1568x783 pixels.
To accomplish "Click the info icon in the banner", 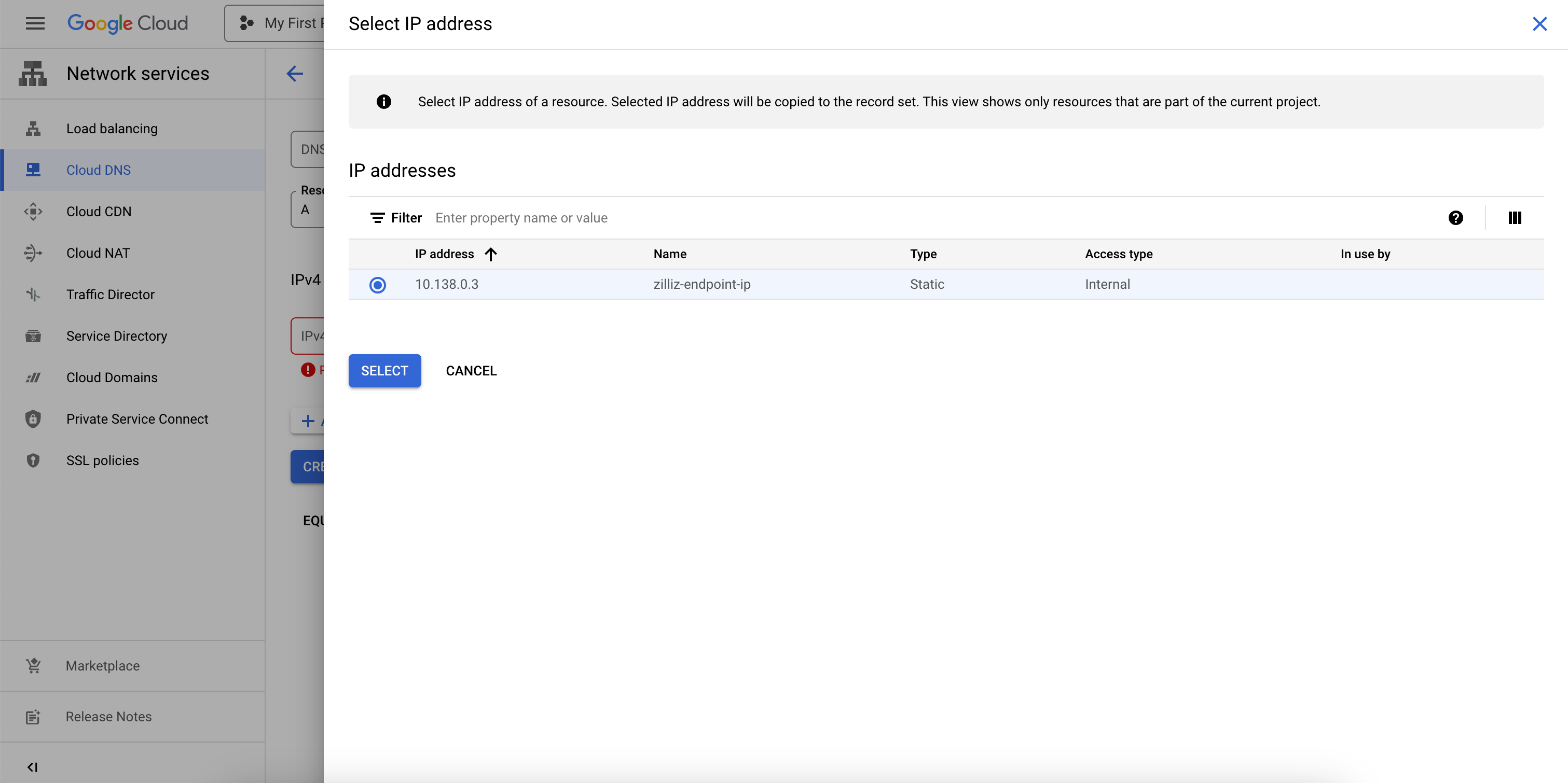I will (x=383, y=102).
